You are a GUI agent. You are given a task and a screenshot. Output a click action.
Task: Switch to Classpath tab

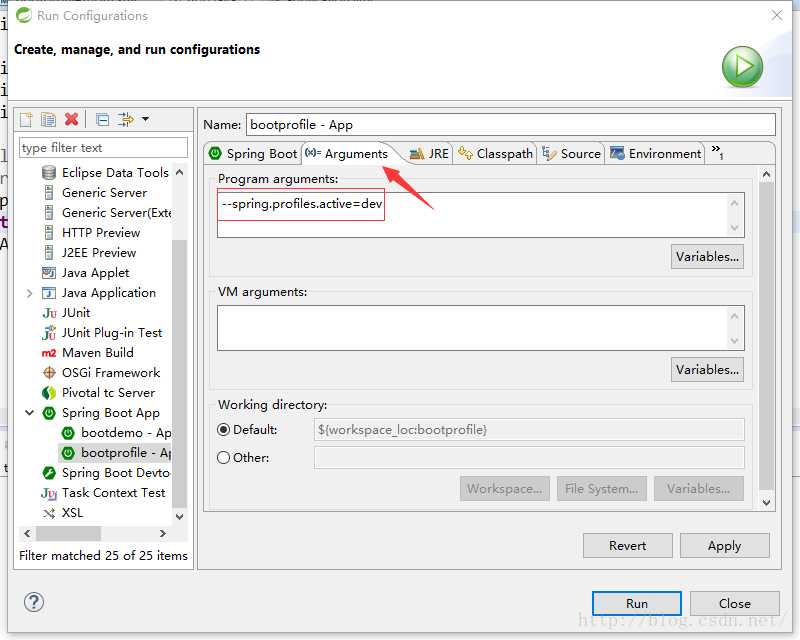pos(495,153)
